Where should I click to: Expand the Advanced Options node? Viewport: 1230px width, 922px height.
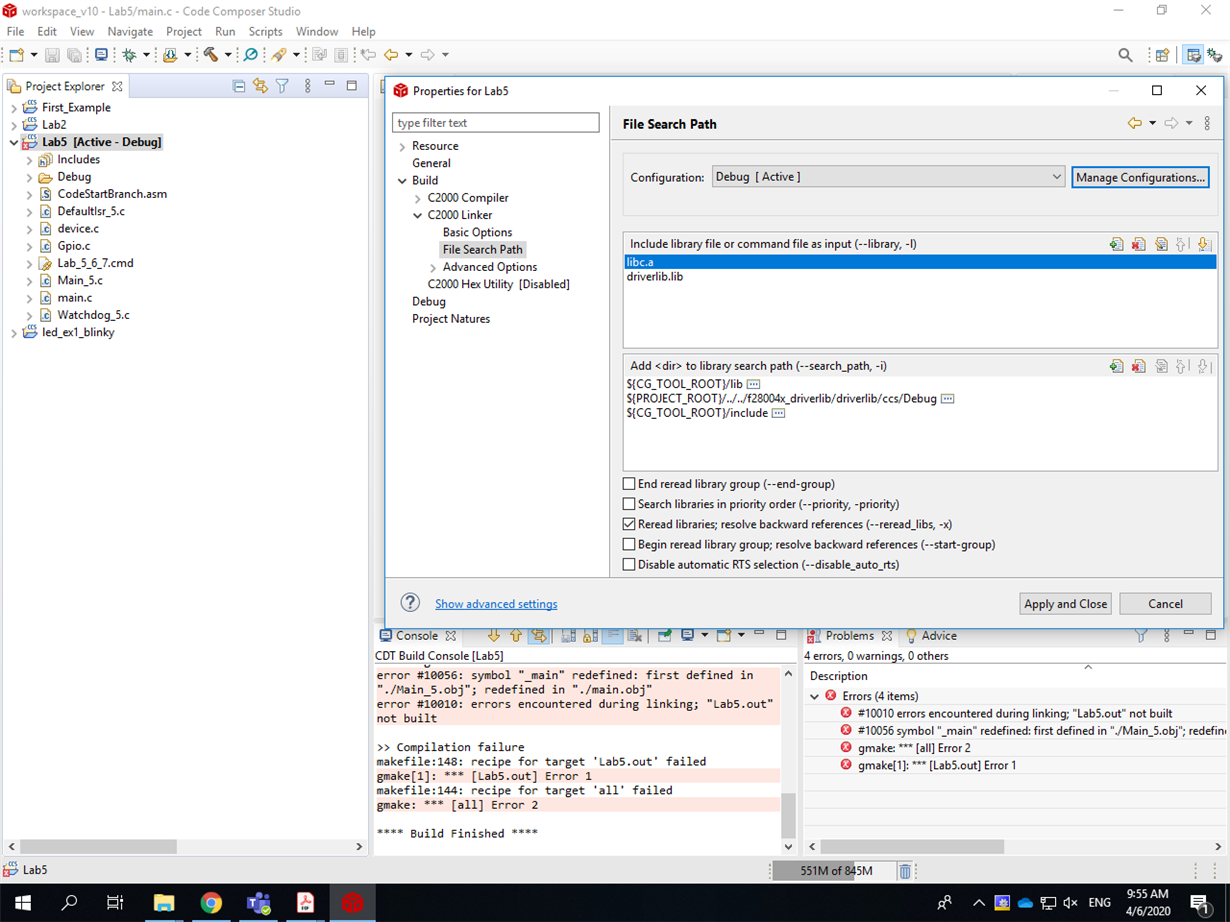pos(433,267)
